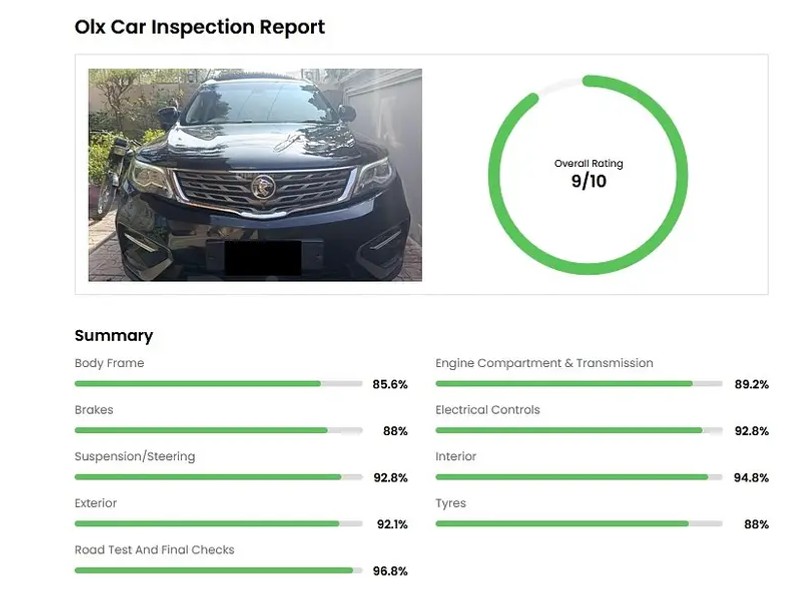
Task: Open the Tyres category label
Action: click(x=451, y=504)
